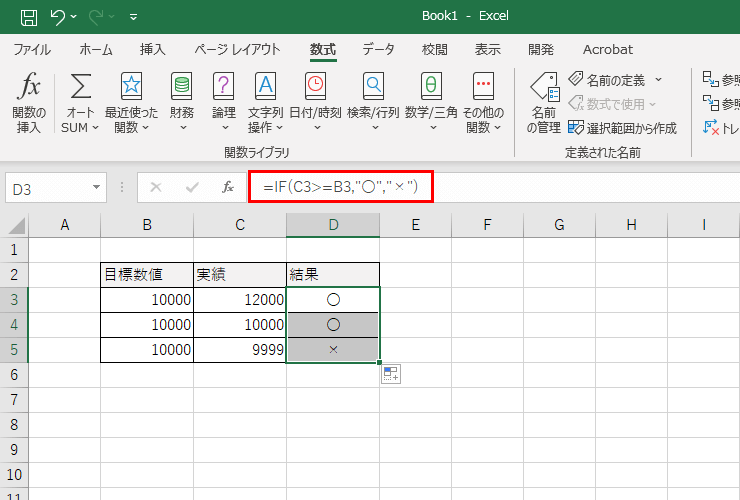Click cell D4 showing ○
The image size is (740, 500).
click(x=333, y=325)
